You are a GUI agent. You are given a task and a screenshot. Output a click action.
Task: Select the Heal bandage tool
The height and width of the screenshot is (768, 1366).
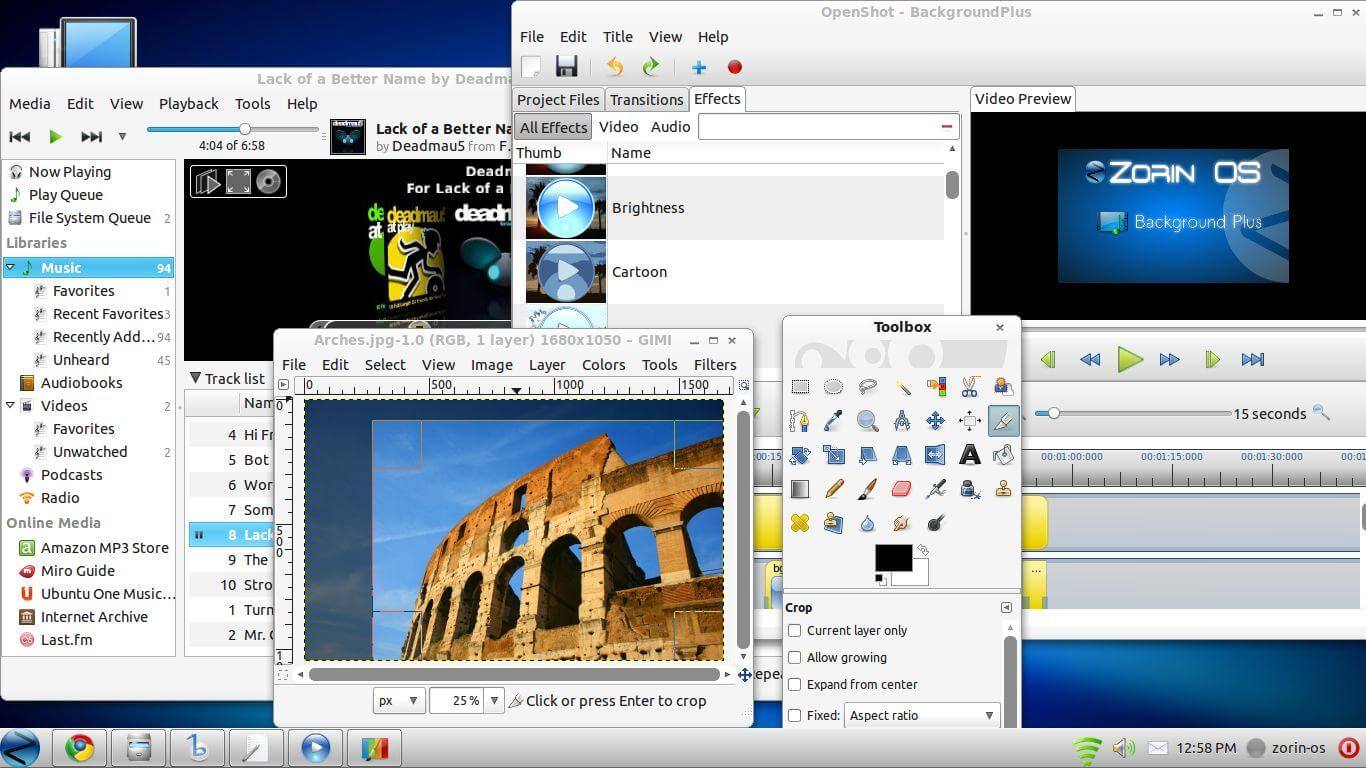coord(800,523)
